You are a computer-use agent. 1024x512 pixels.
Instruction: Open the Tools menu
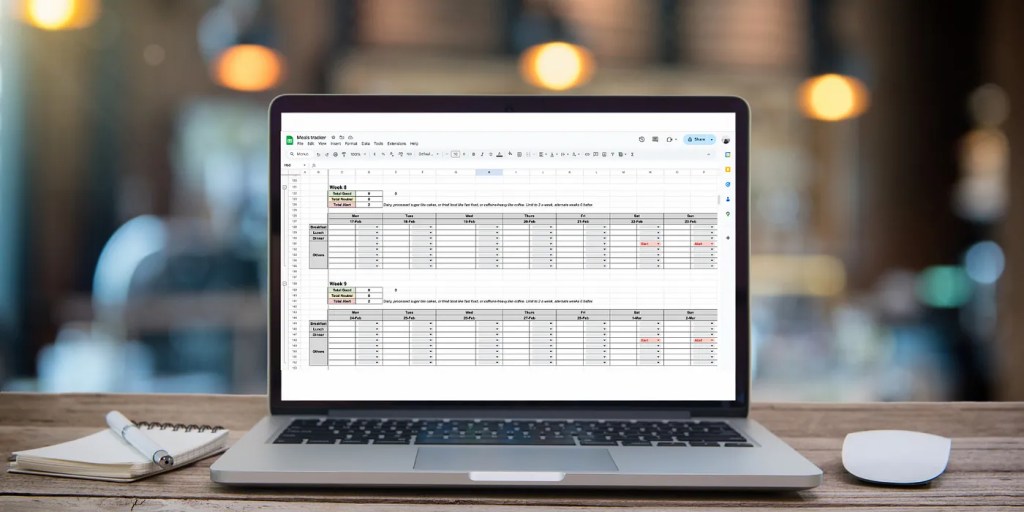pyautogui.click(x=379, y=144)
